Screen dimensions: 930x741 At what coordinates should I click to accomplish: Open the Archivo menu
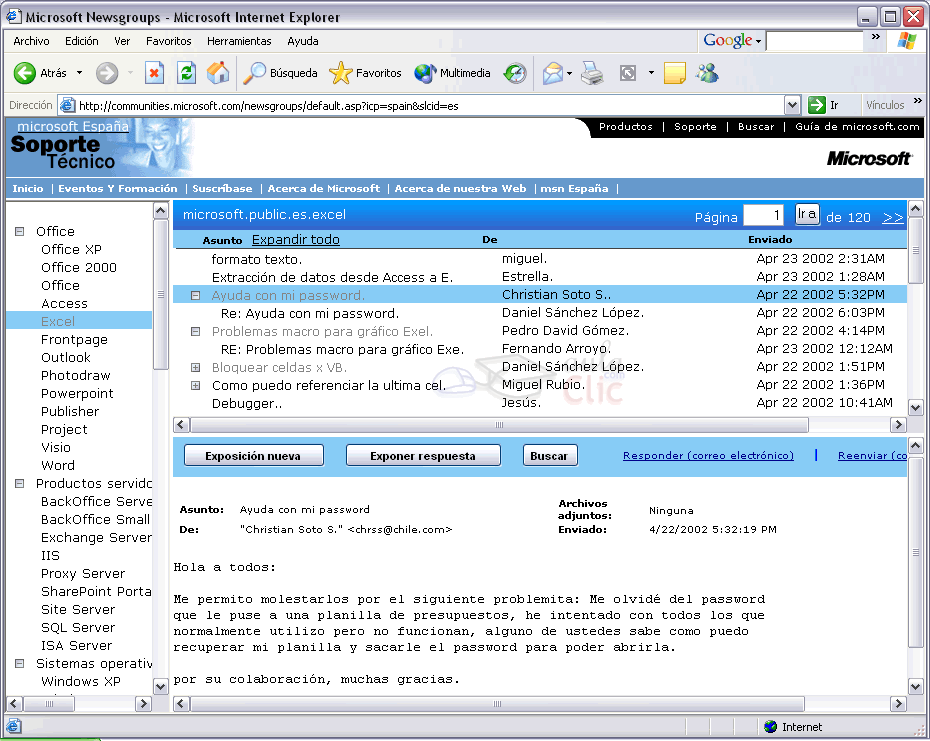(x=31, y=41)
